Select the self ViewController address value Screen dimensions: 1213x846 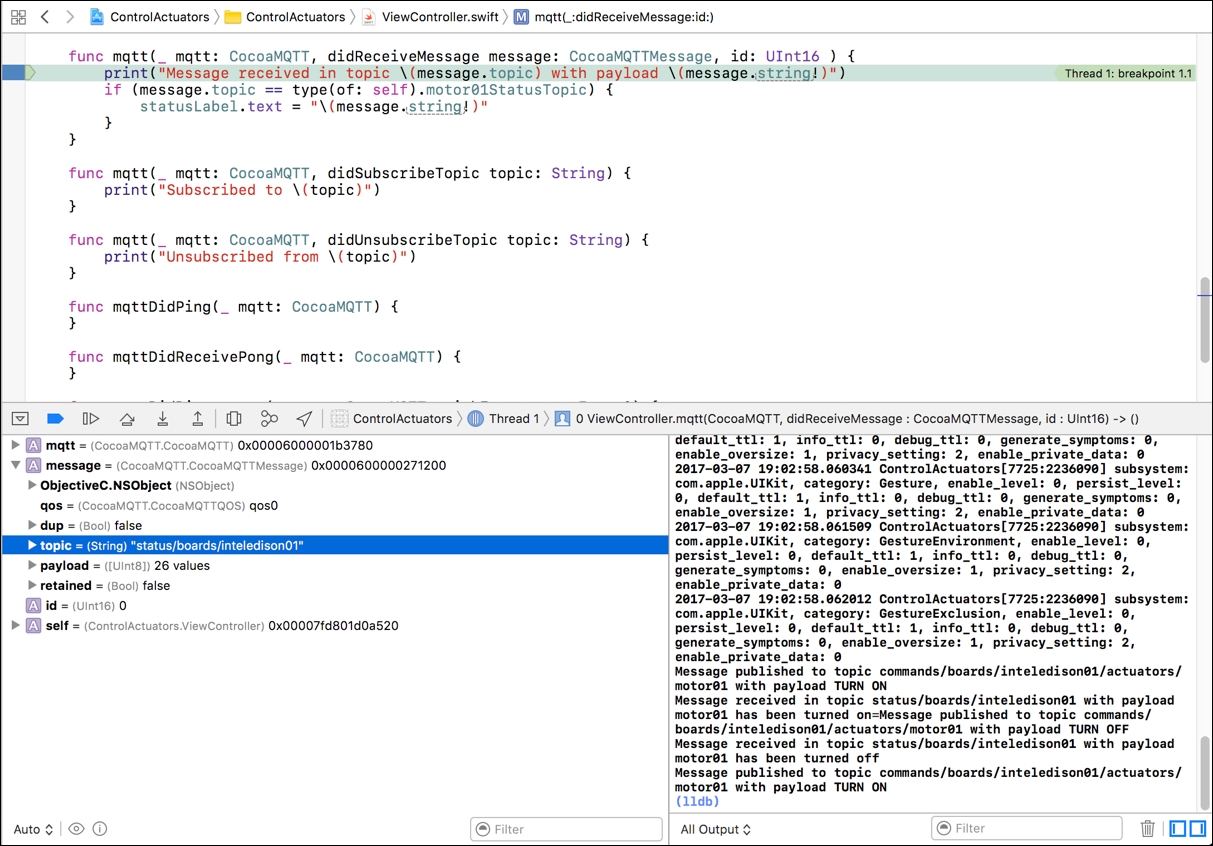click(333, 625)
